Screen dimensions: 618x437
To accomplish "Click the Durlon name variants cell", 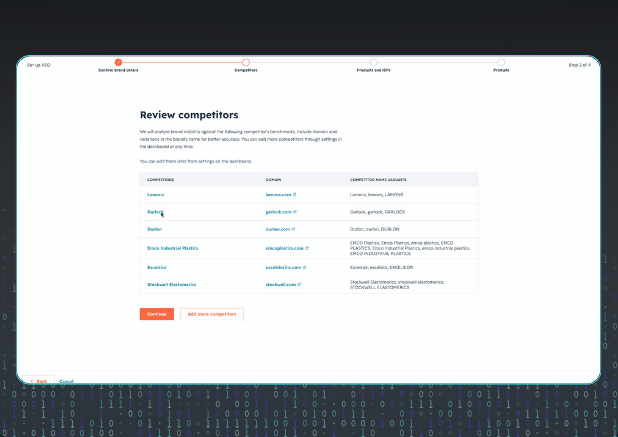I will click(x=374, y=229).
